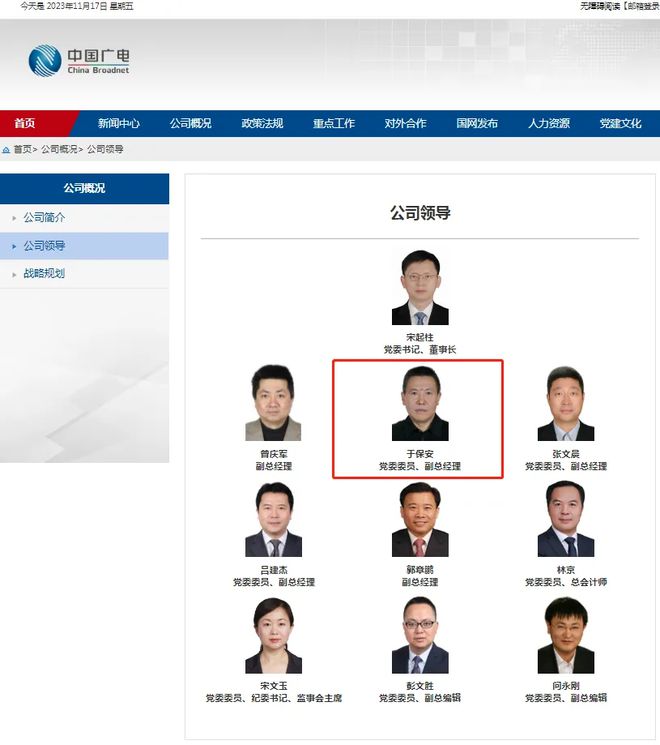
Task: Open the 政策法规 navigation item
Action: coord(262,124)
